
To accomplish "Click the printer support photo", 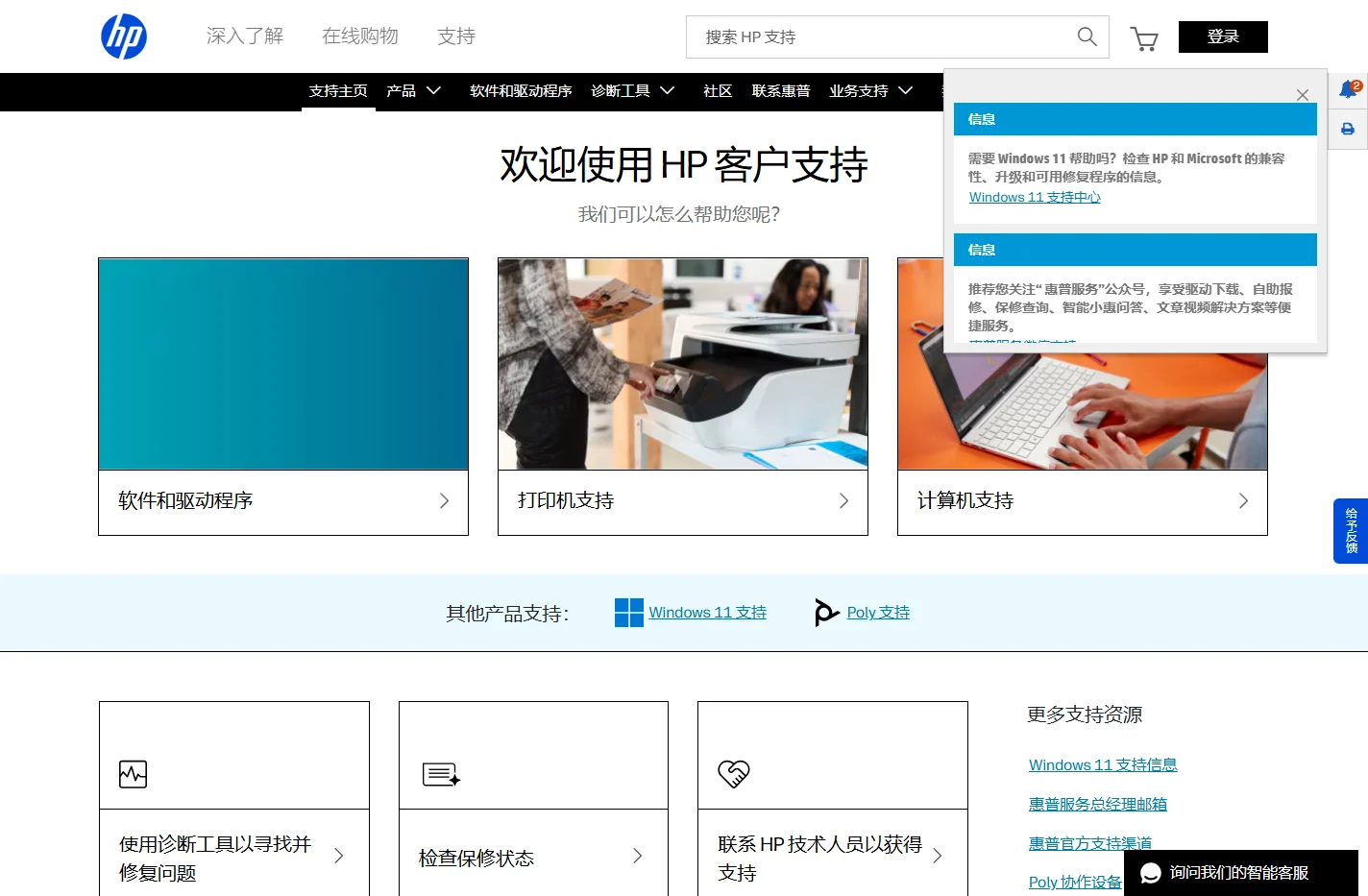I will 683,364.
